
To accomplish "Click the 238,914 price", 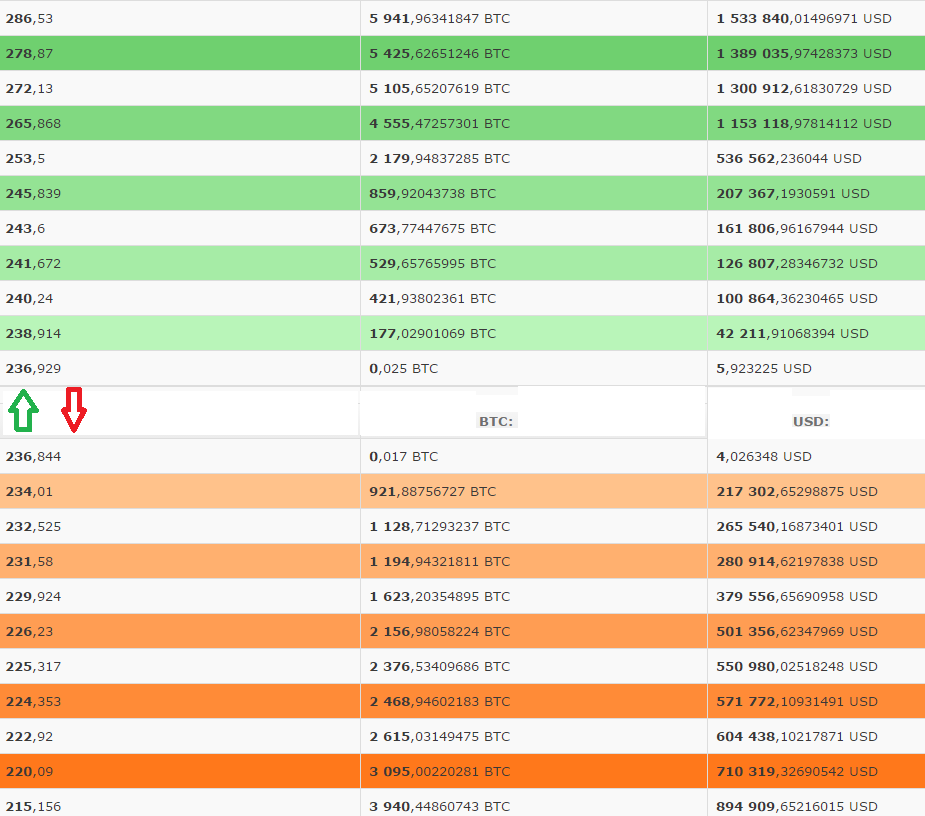I will click(x=34, y=333).
